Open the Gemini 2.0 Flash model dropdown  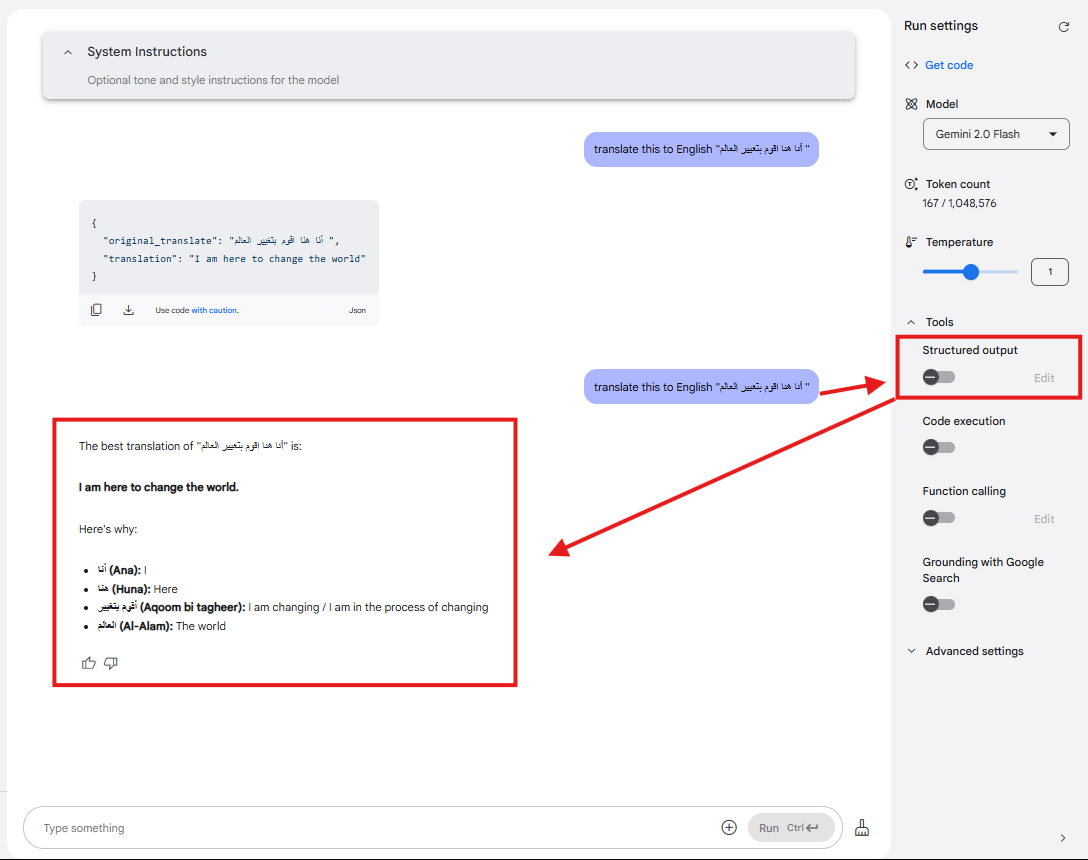(995, 134)
